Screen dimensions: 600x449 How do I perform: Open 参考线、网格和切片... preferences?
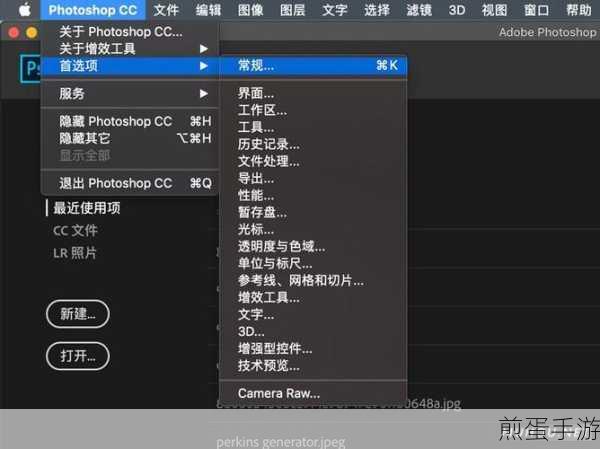pyautogui.click(x=313, y=281)
